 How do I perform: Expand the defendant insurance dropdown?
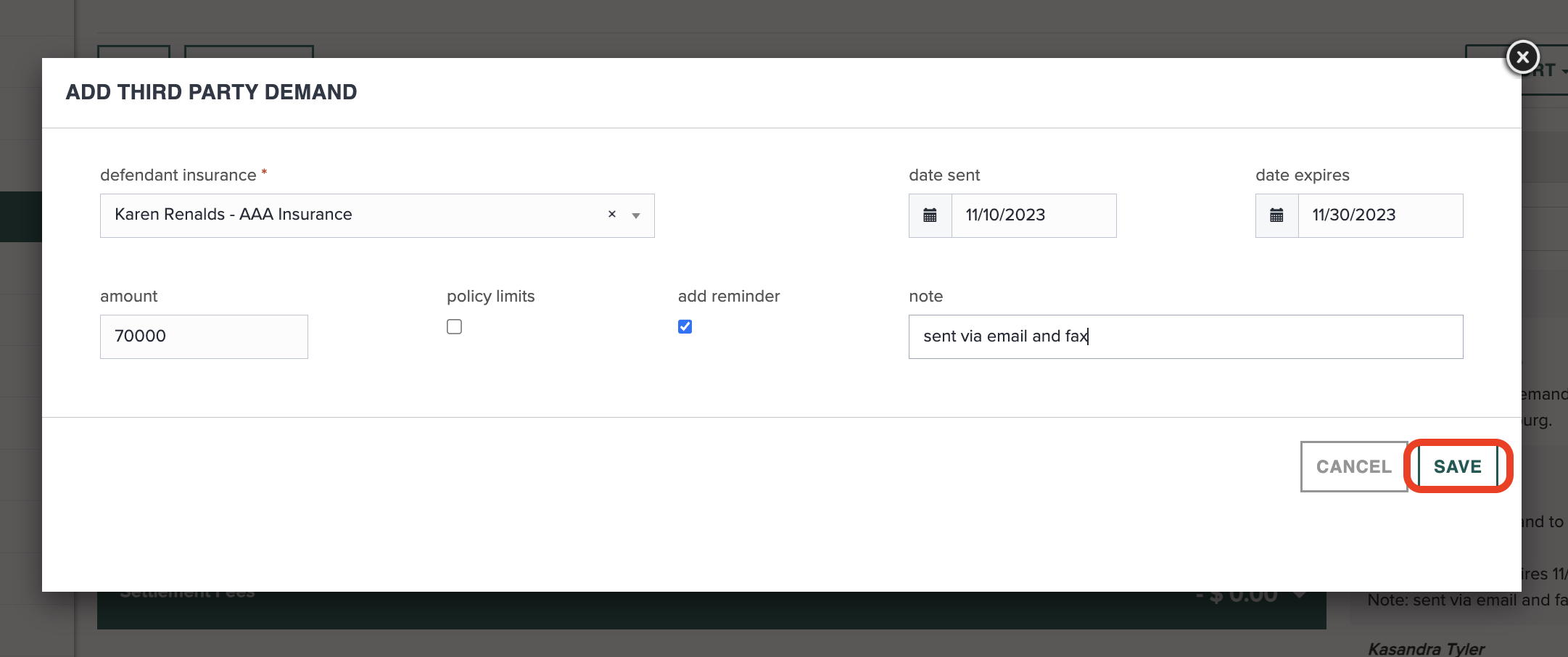pyautogui.click(x=635, y=215)
